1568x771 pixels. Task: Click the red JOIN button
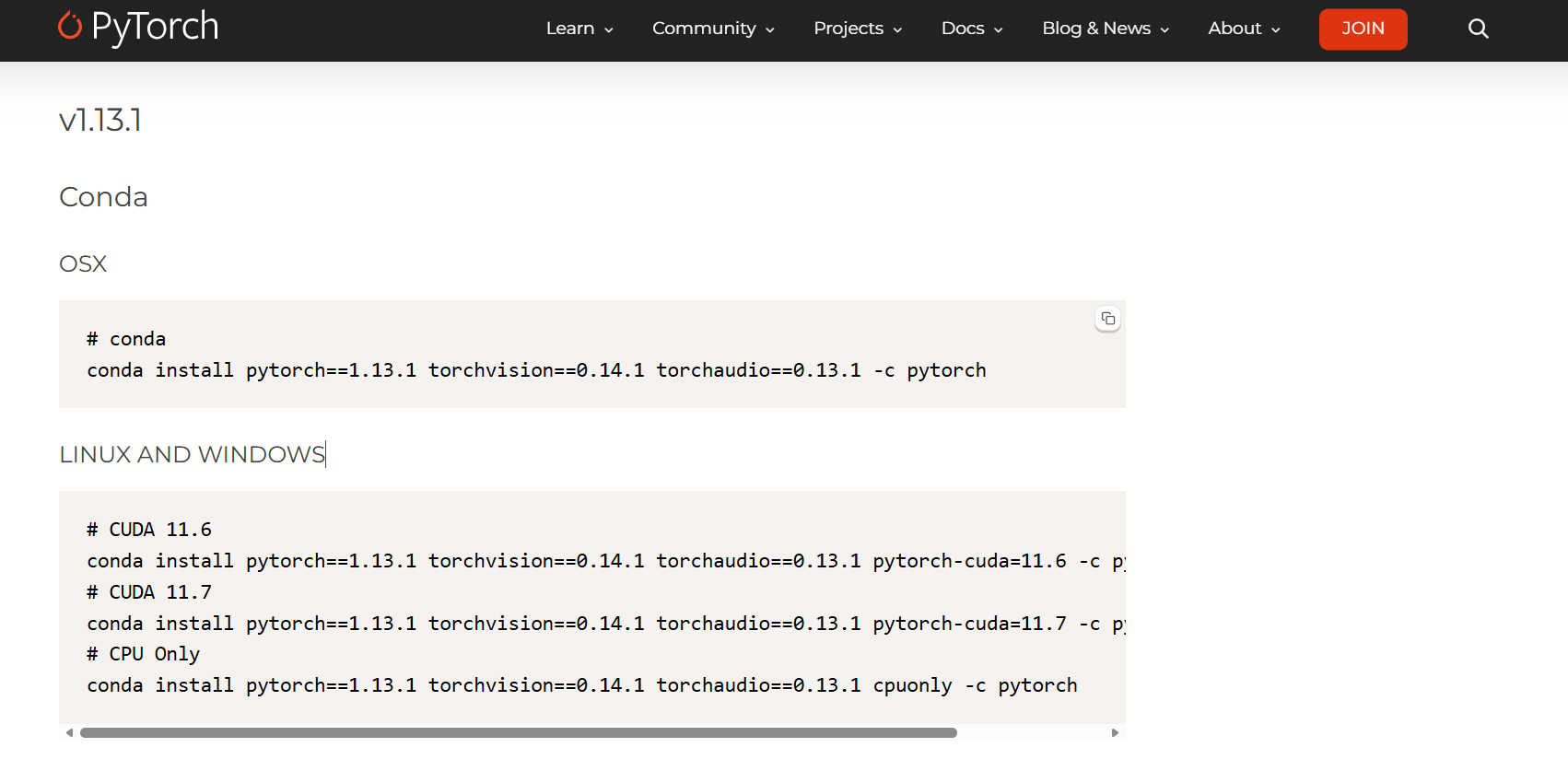point(1363,29)
